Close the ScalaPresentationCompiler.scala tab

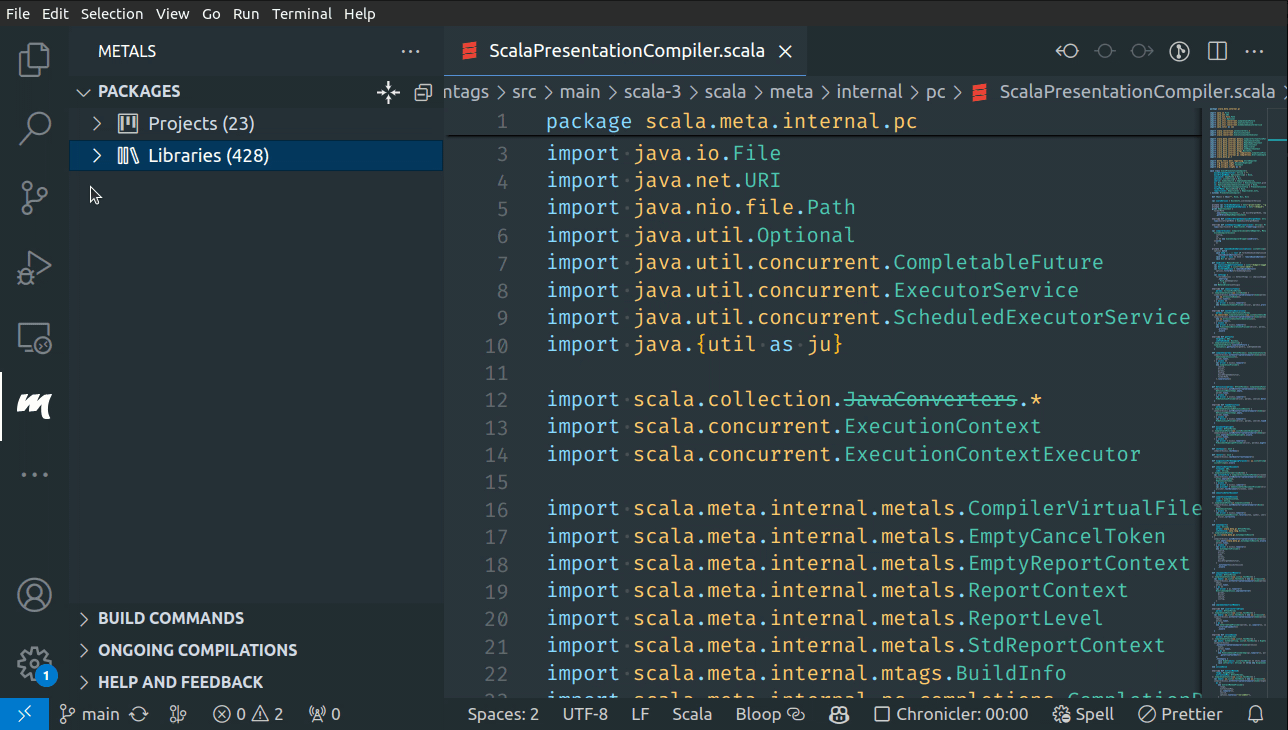pyautogui.click(x=785, y=52)
